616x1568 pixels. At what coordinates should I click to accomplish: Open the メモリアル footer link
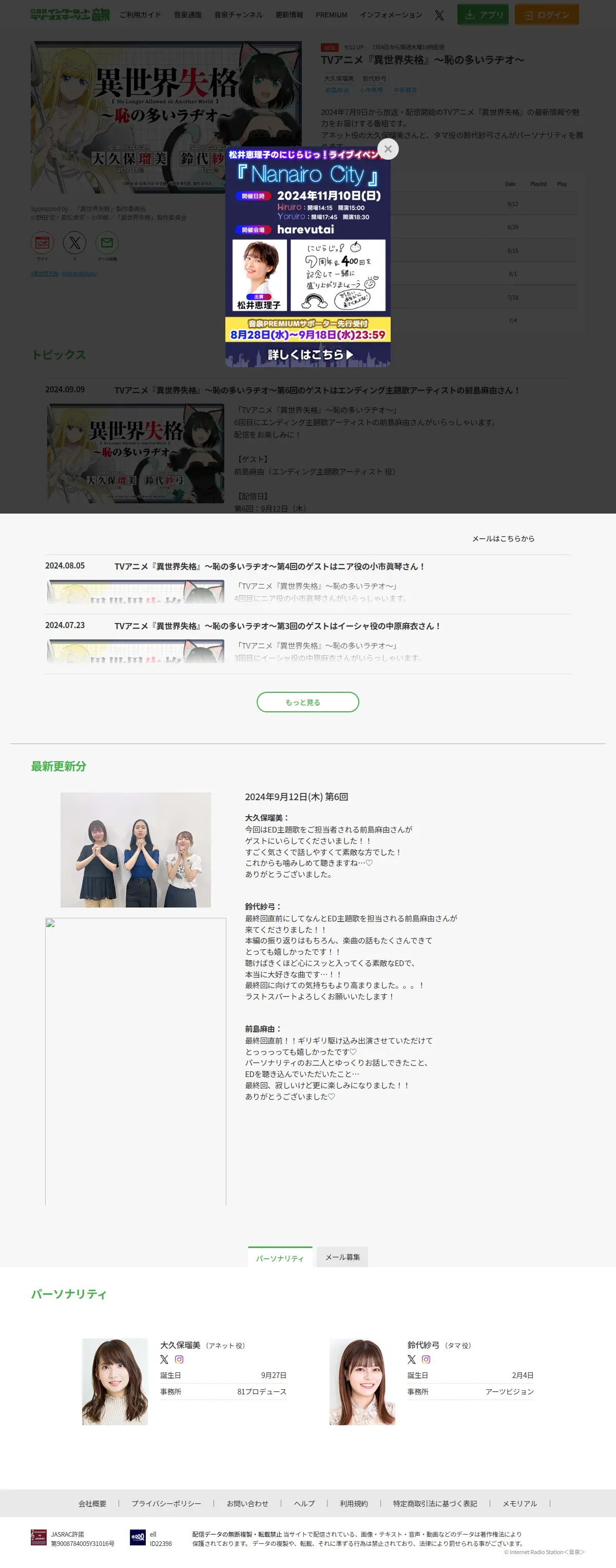pos(519,1503)
